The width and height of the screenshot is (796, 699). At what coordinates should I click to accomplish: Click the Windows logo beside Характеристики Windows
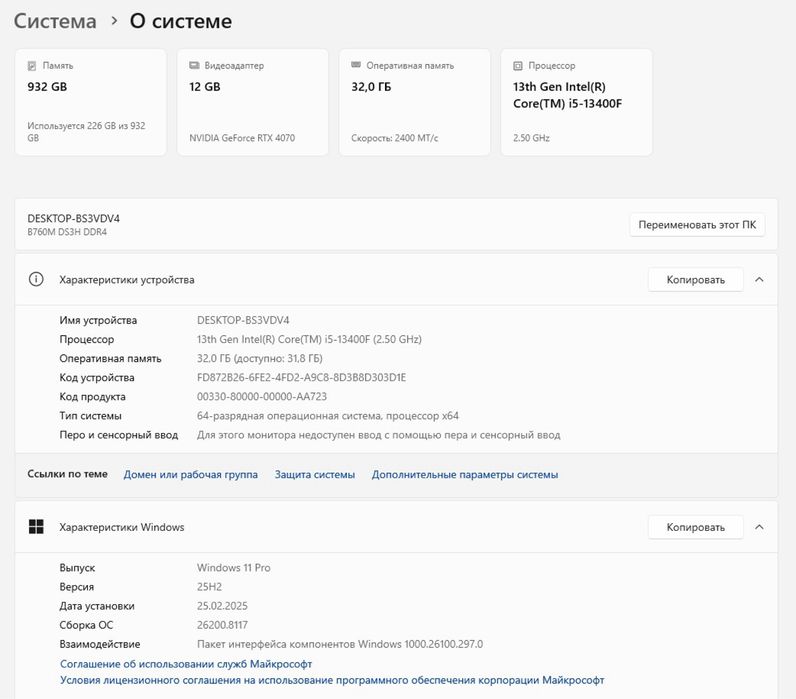tap(36, 527)
